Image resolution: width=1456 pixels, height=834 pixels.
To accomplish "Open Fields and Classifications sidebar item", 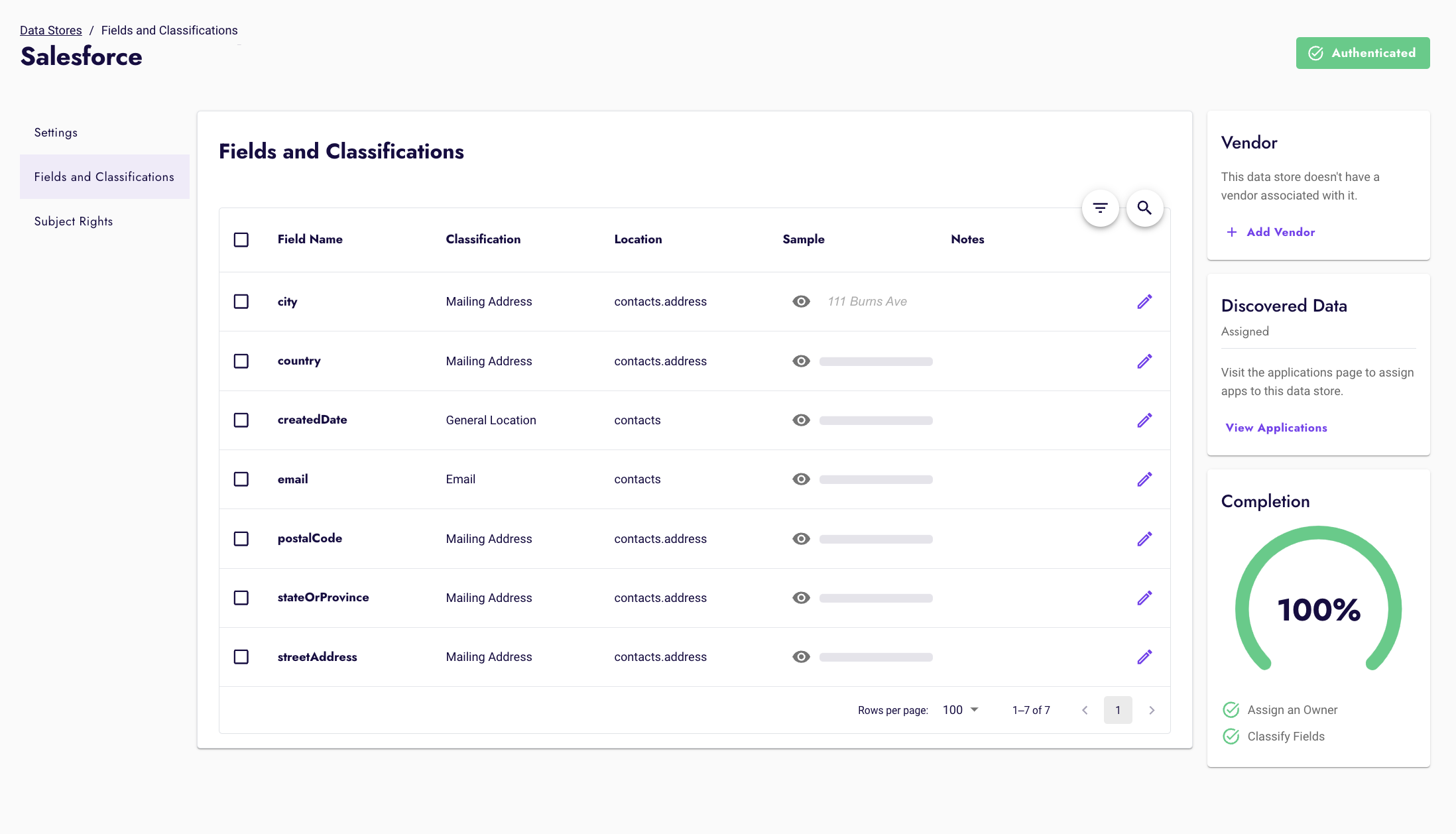I will [x=105, y=177].
